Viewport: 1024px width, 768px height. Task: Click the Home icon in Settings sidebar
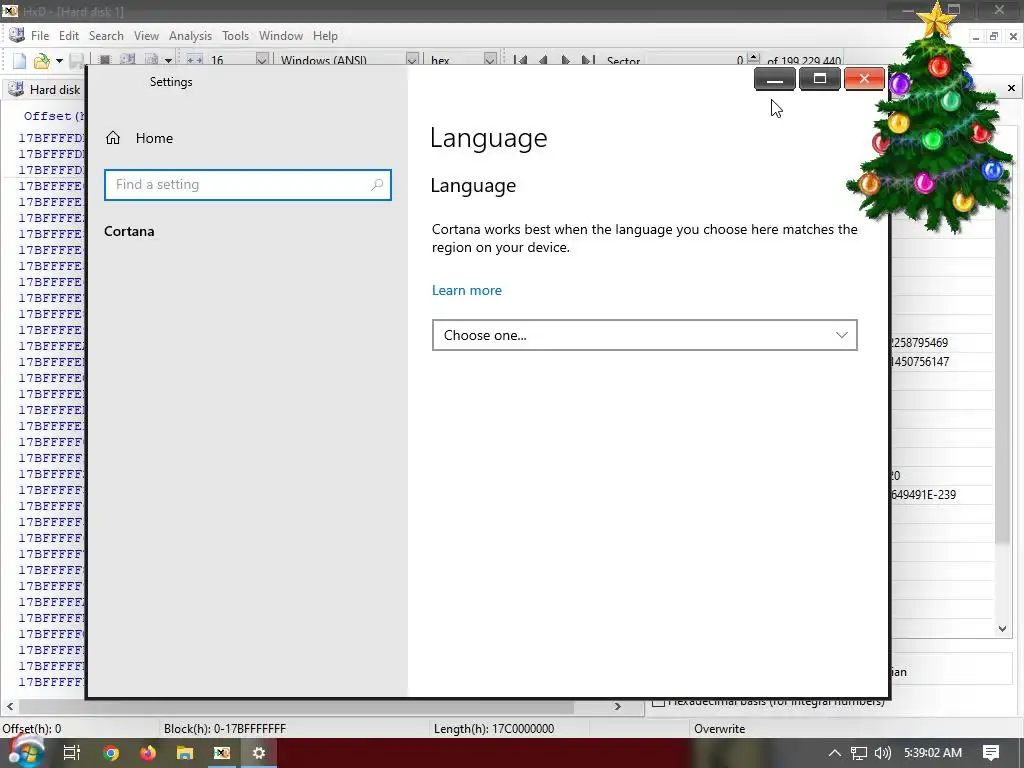point(113,138)
